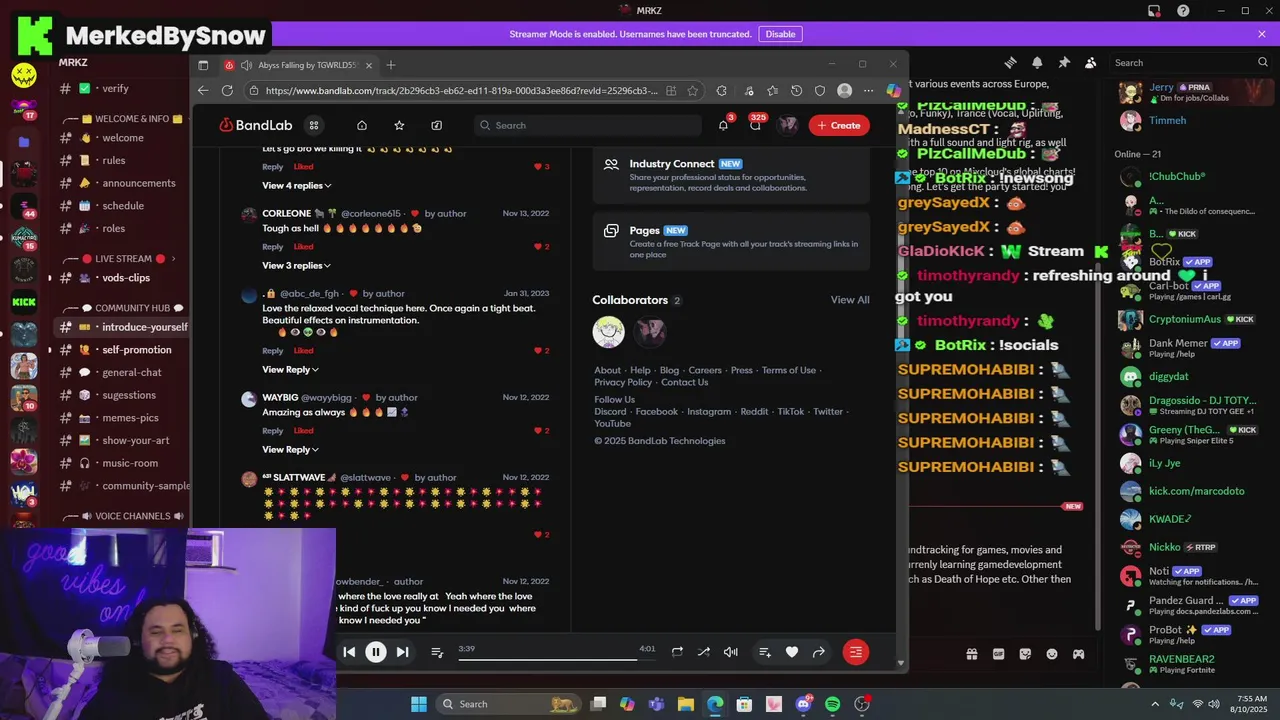Share the playing track arrow icon

[x=819, y=652]
